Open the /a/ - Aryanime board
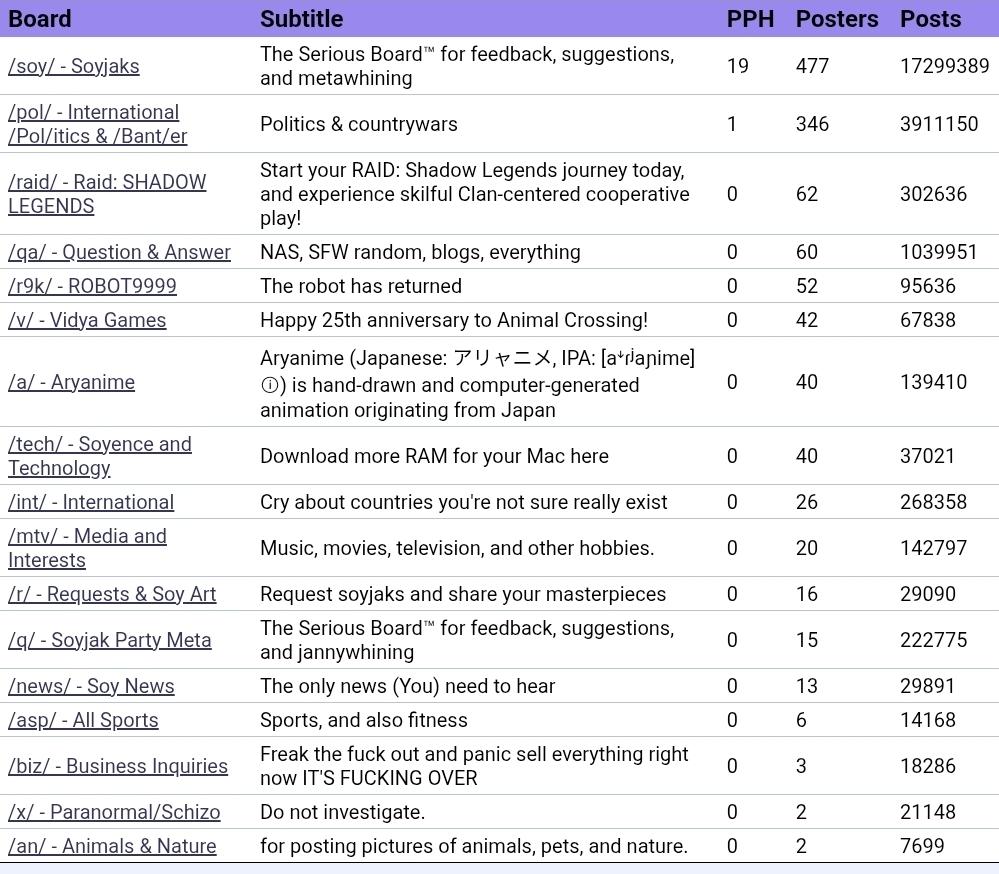 (x=71, y=382)
